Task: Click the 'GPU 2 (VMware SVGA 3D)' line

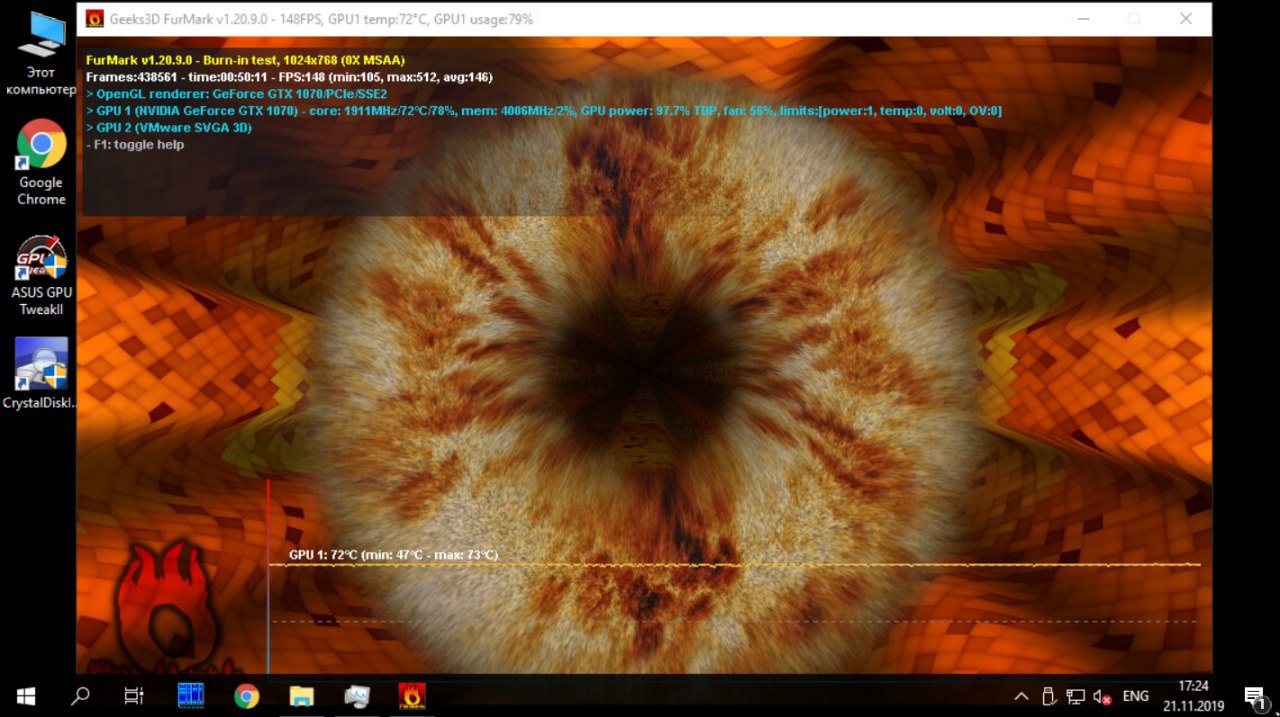Action: (x=169, y=128)
